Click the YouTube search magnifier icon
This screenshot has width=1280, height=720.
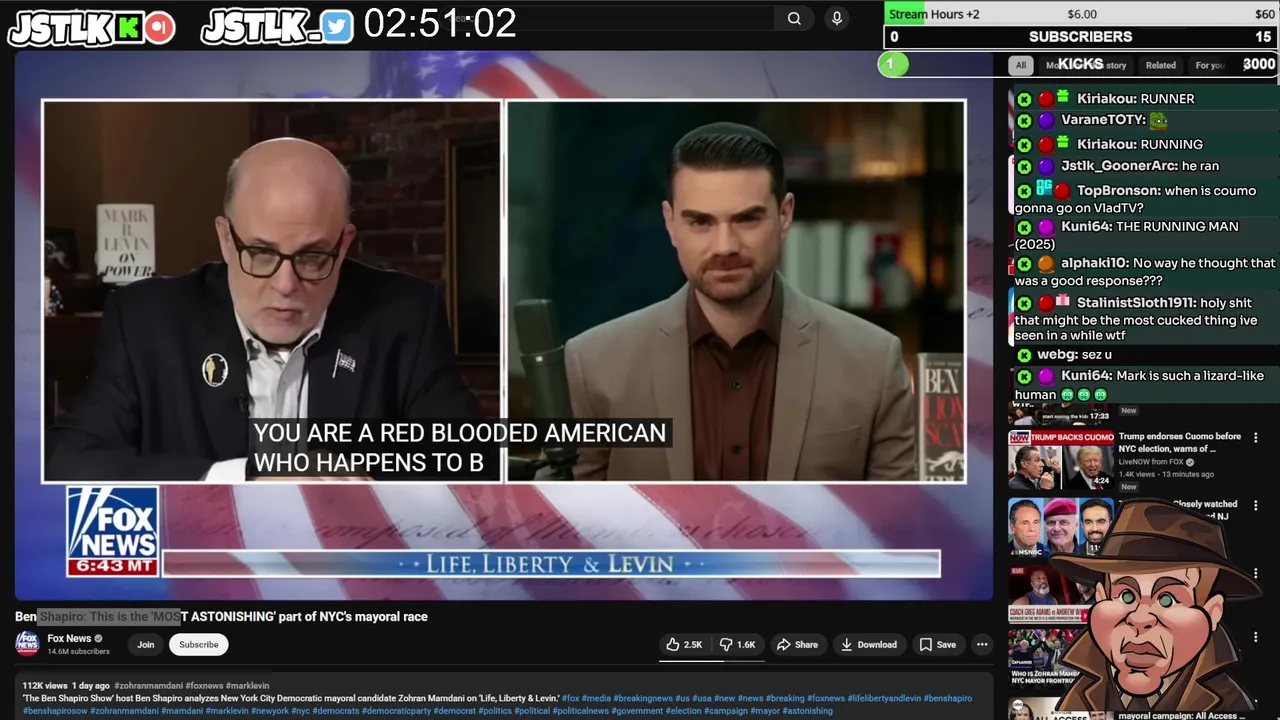tap(794, 18)
